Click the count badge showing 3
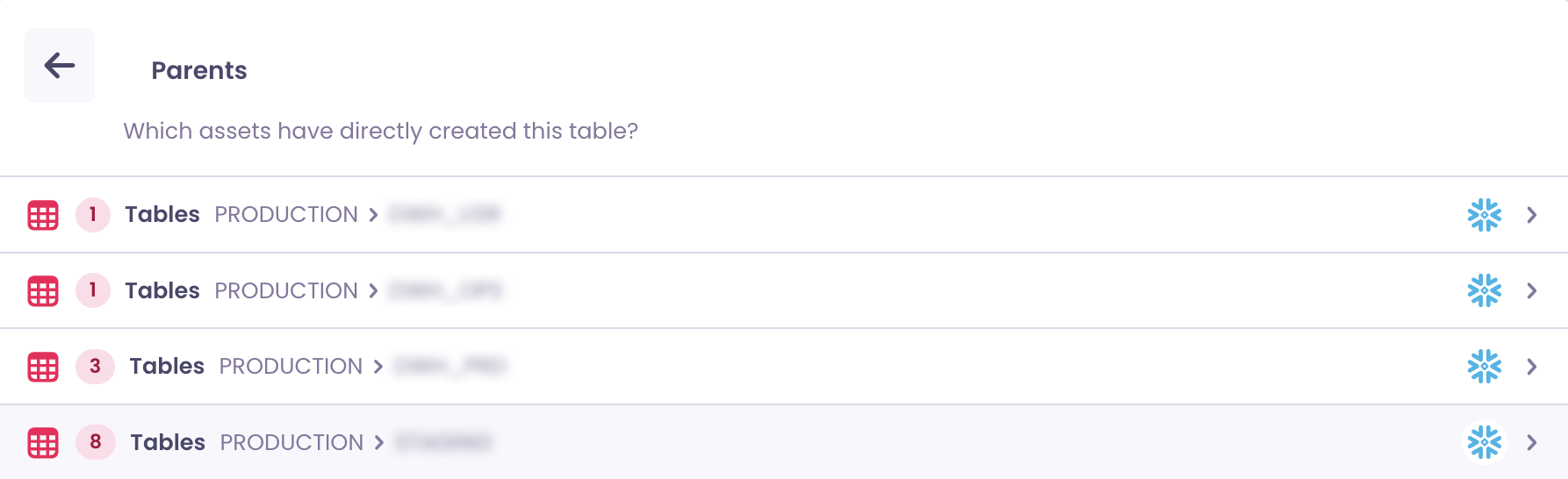Image resolution: width=1568 pixels, height=479 pixels. 95,366
